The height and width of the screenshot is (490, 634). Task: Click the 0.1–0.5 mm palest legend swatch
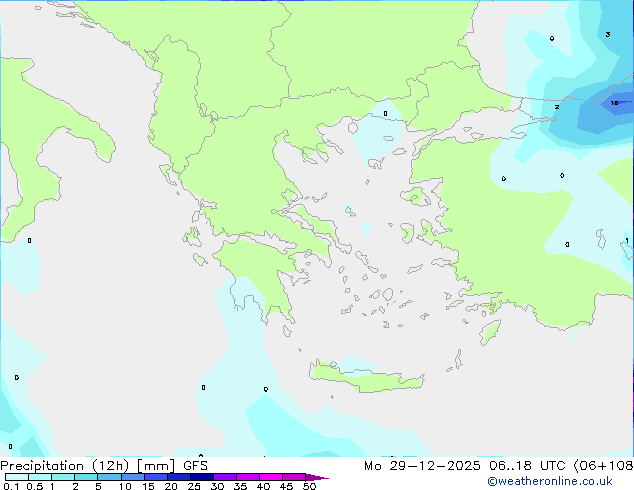point(17,477)
